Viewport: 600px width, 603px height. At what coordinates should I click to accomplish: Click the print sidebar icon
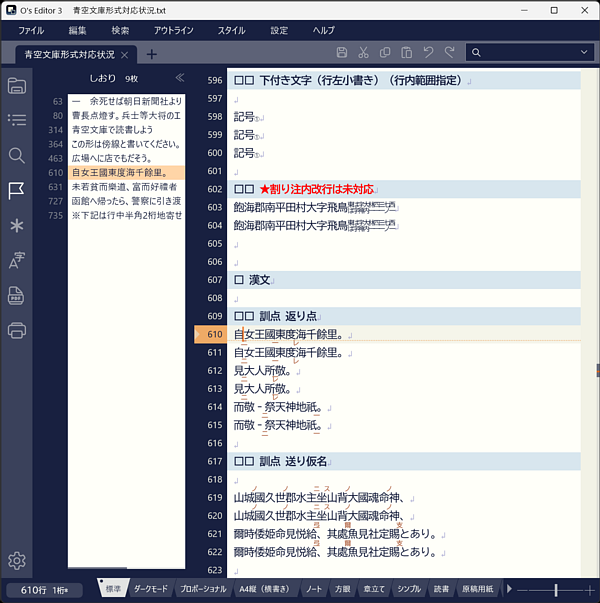(17, 330)
